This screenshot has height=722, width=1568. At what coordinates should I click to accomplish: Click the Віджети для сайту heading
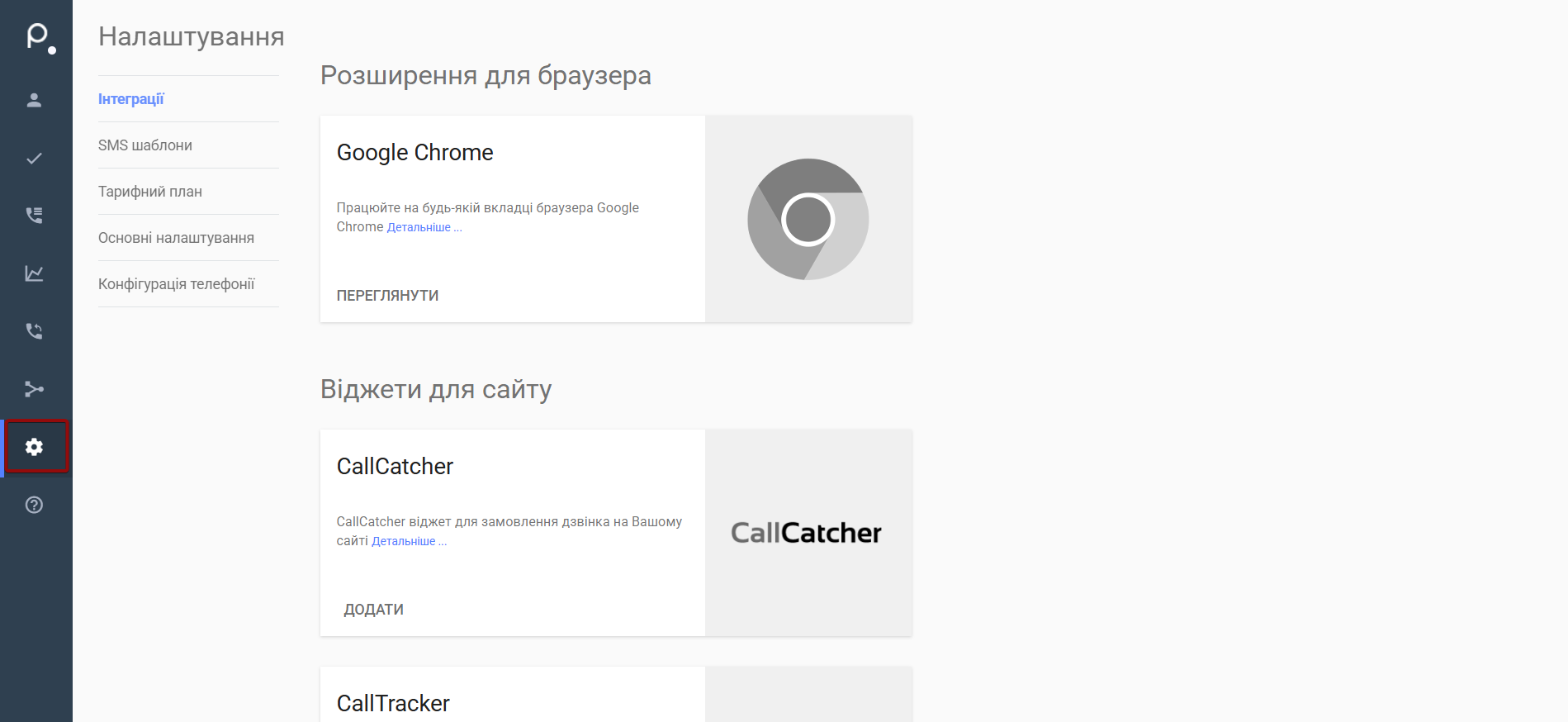point(436,389)
